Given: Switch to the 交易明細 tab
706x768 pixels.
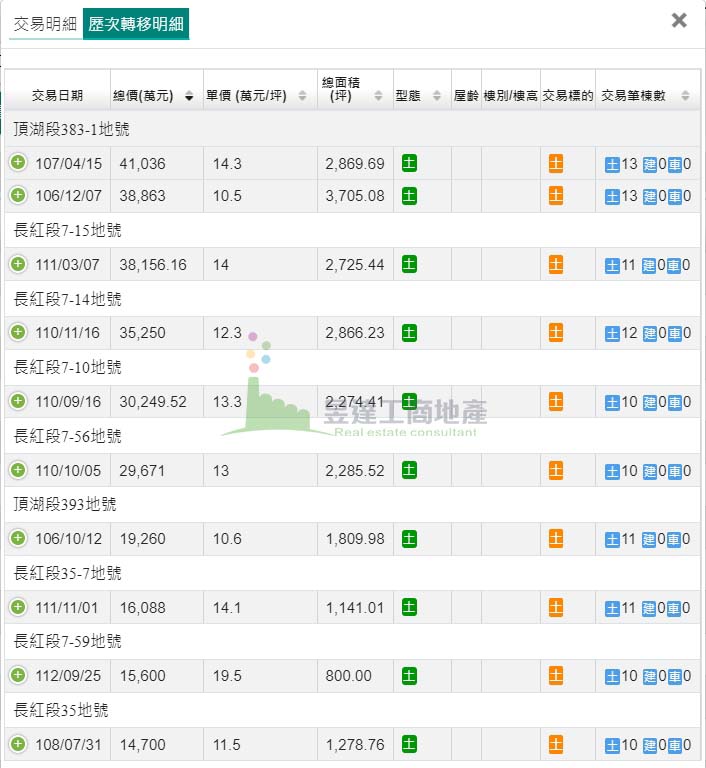Looking at the screenshot, I should click(44, 24).
